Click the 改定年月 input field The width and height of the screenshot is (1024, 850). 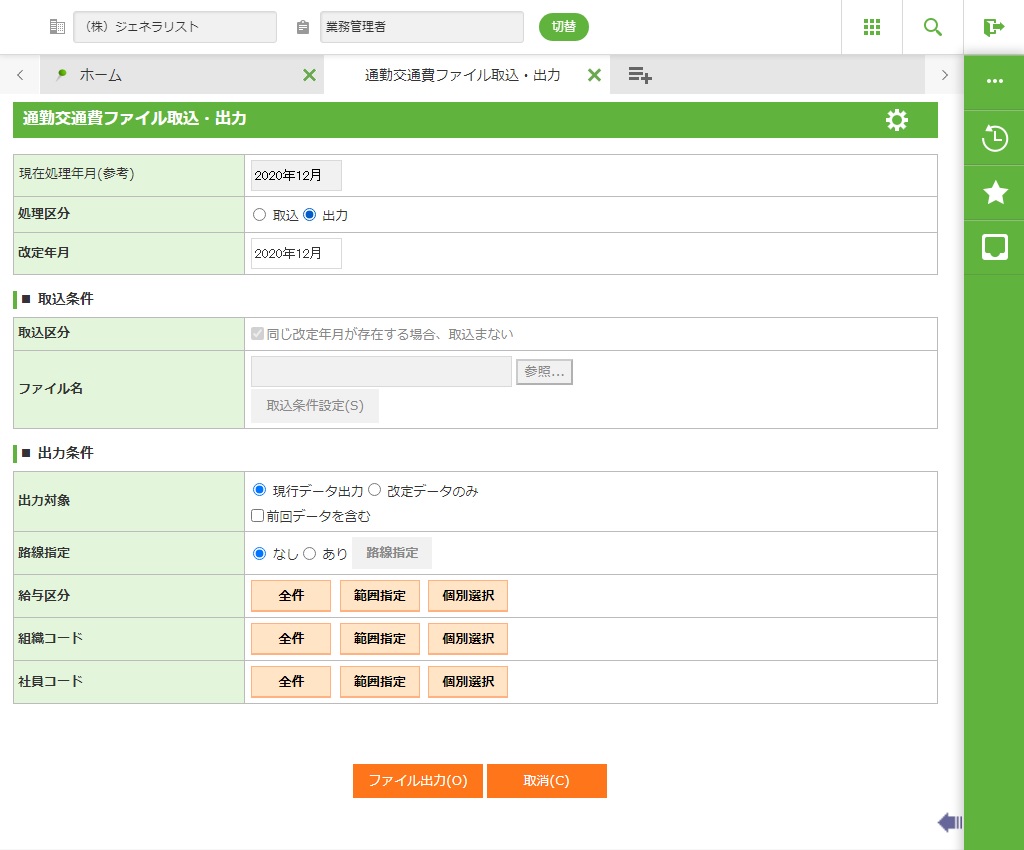pyautogui.click(x=296, y=254)
